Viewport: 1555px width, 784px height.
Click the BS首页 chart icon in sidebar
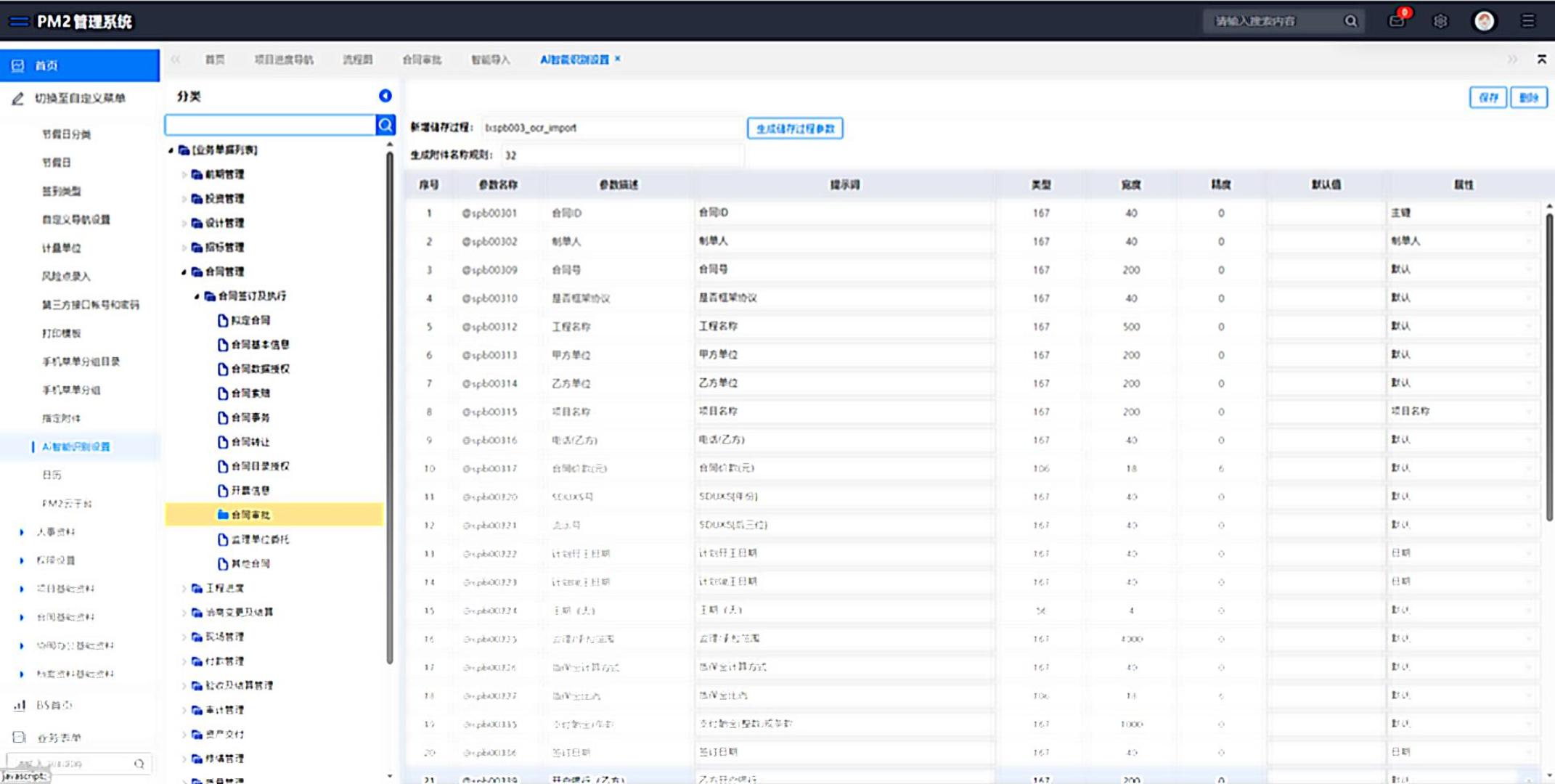[x=20, y=705]
